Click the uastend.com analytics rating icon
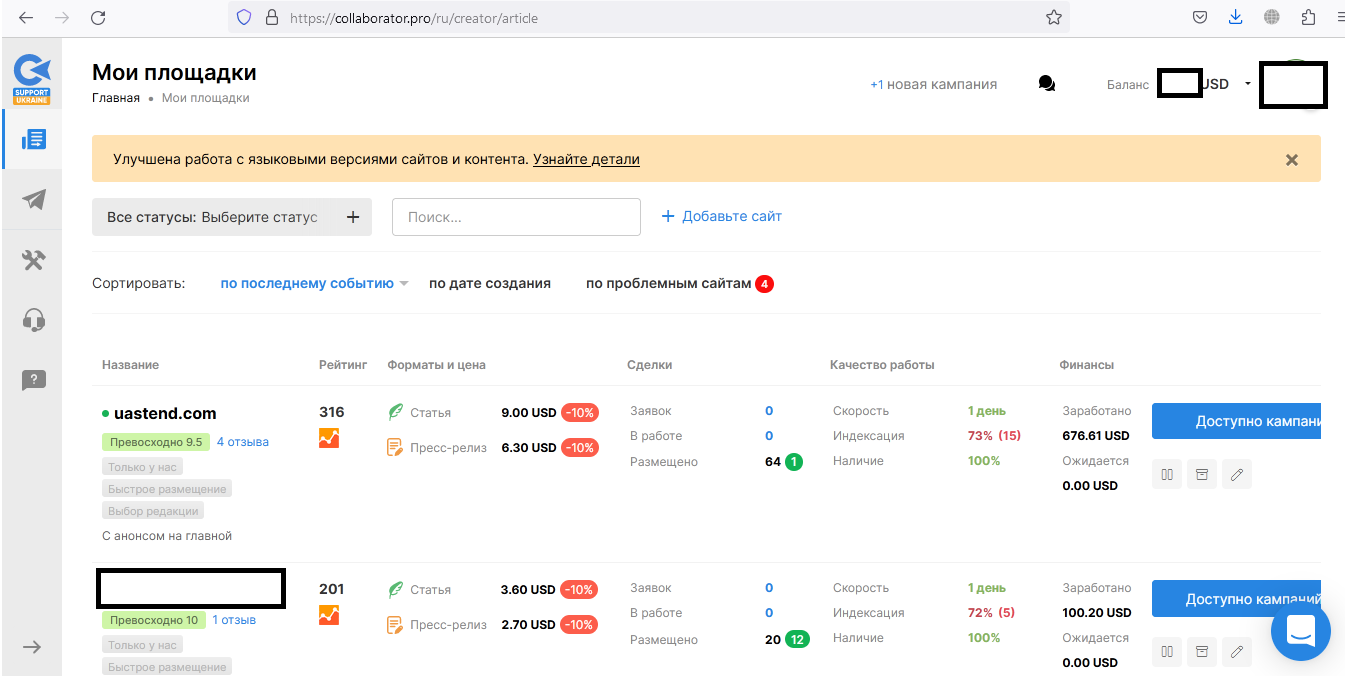 [329, 438]
